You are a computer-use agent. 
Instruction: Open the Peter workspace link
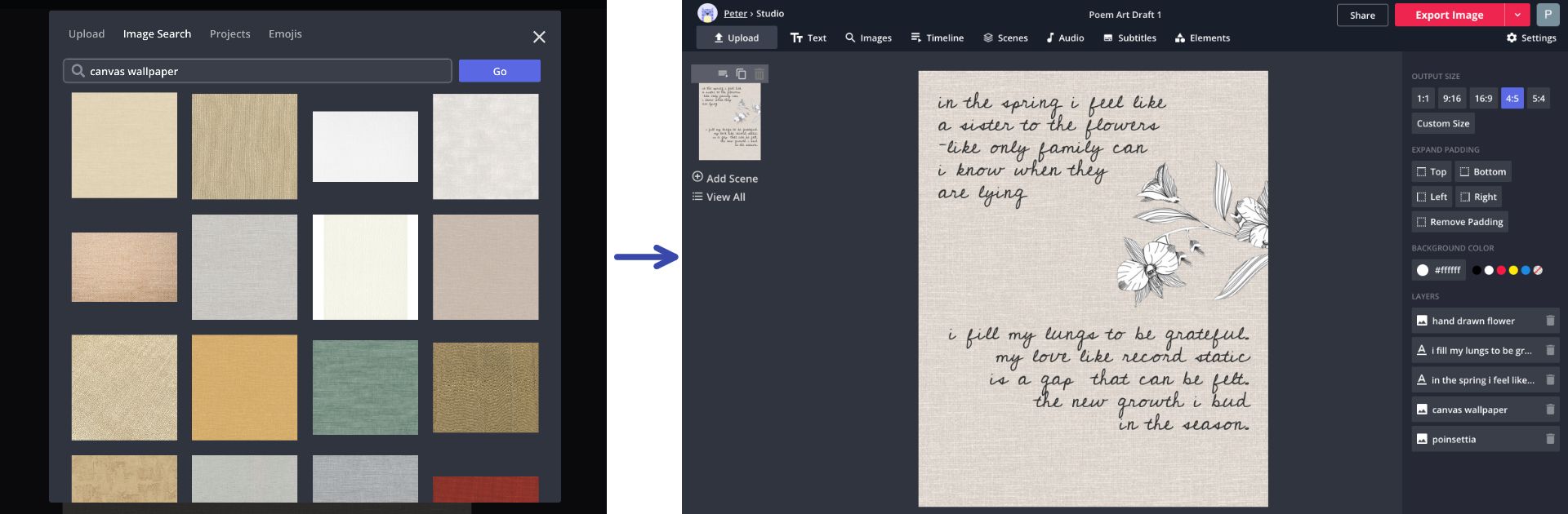coord(735,14)
